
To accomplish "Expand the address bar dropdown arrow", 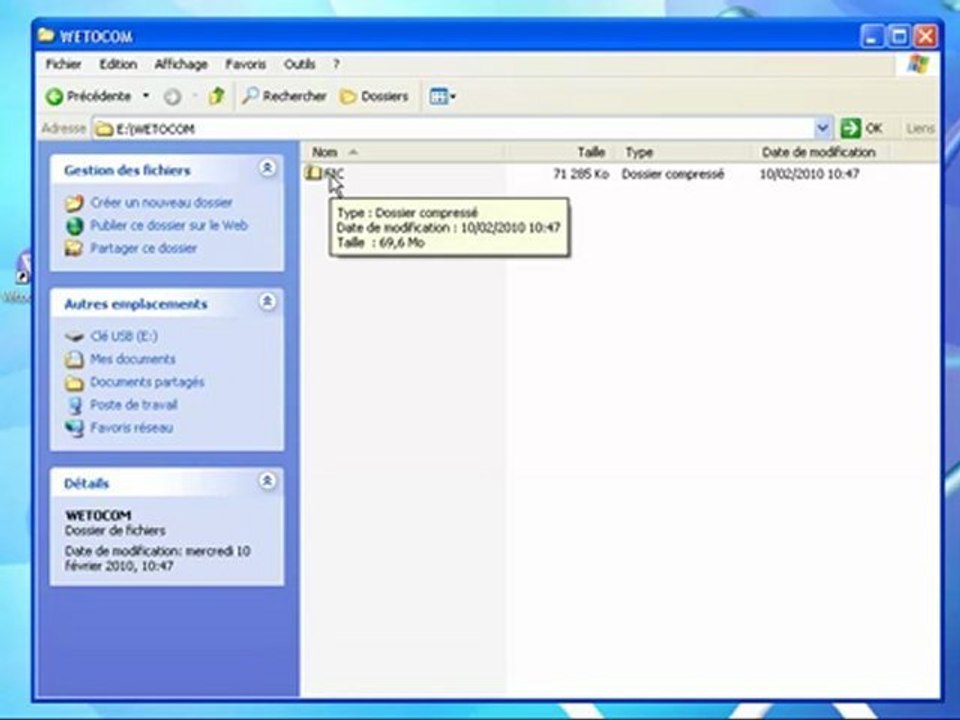I will tap(823, 129).
